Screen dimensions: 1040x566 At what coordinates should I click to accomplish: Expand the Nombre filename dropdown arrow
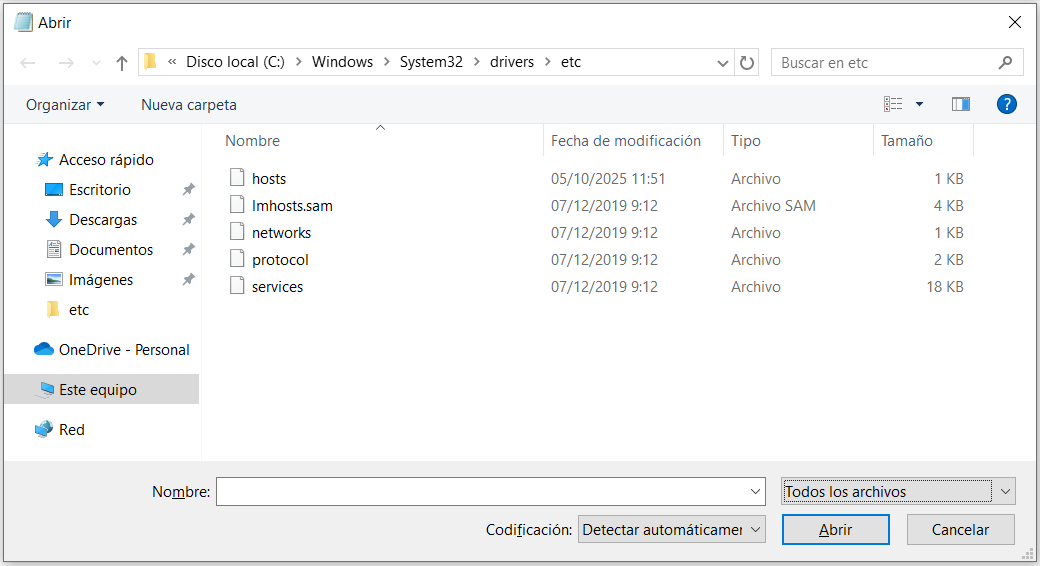[x=755, y=492]
